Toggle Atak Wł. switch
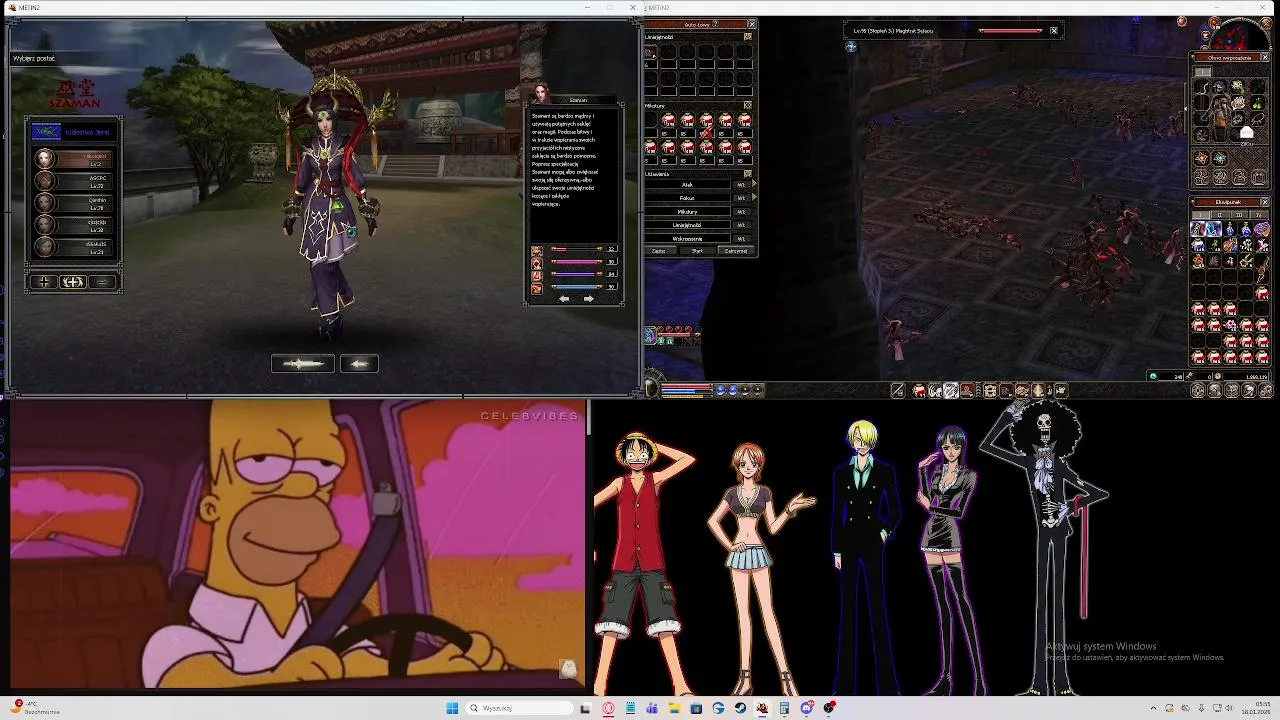The image size is (1280, 720). tap(741, 184)
